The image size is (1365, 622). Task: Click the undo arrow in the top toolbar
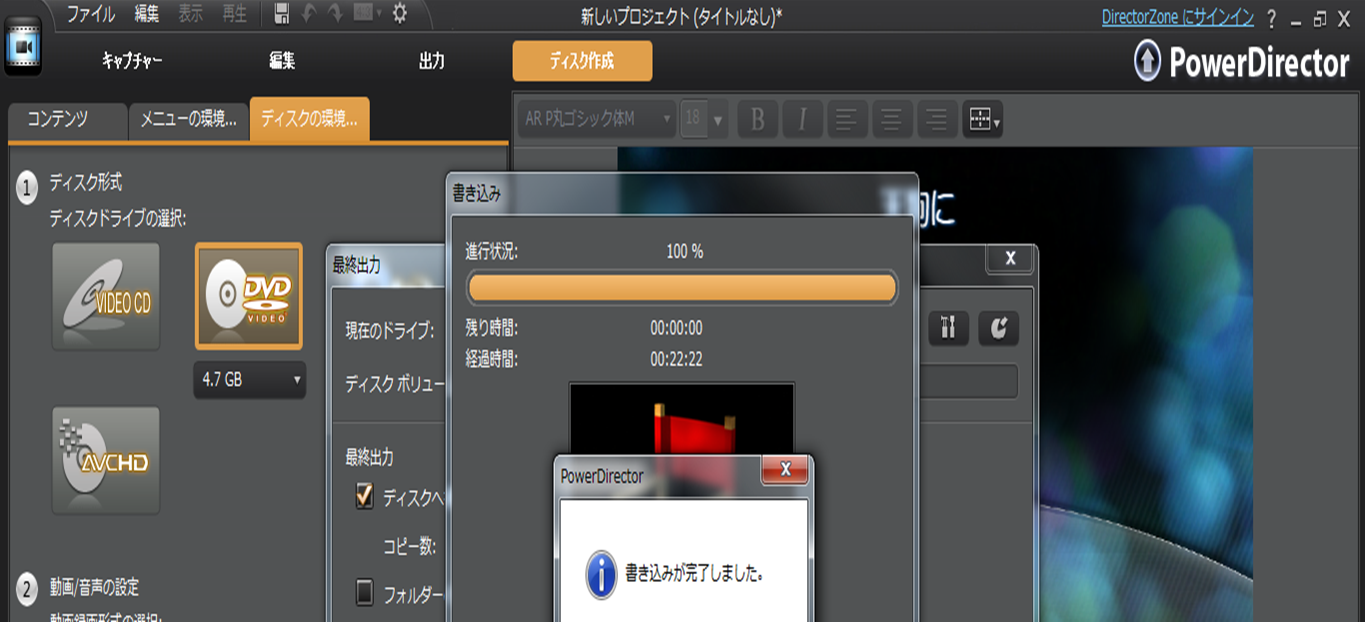(x=309, y=13)
